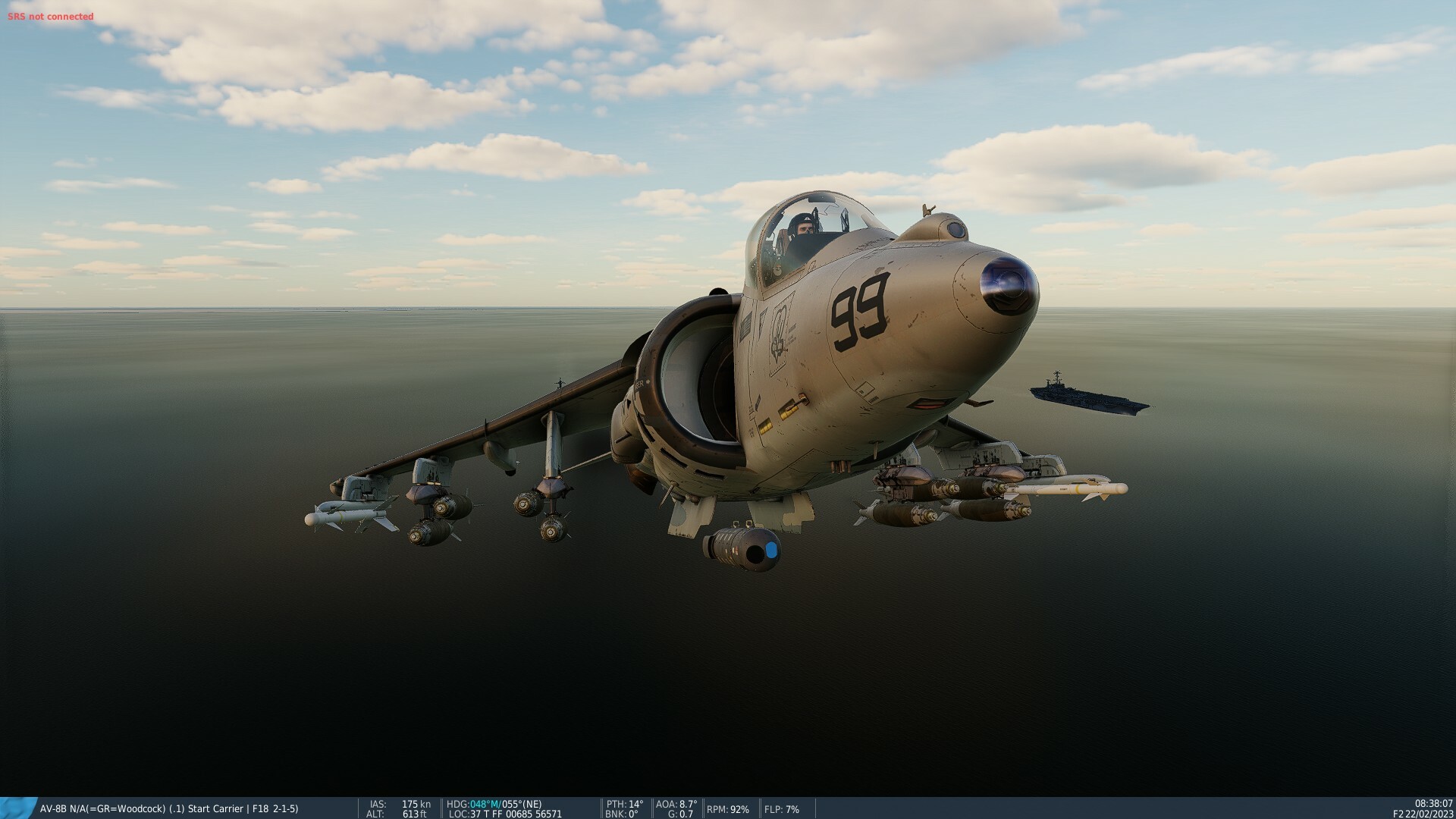Click the RPM "92%" engine readout

pyautogui.click(x=739, y=809)
